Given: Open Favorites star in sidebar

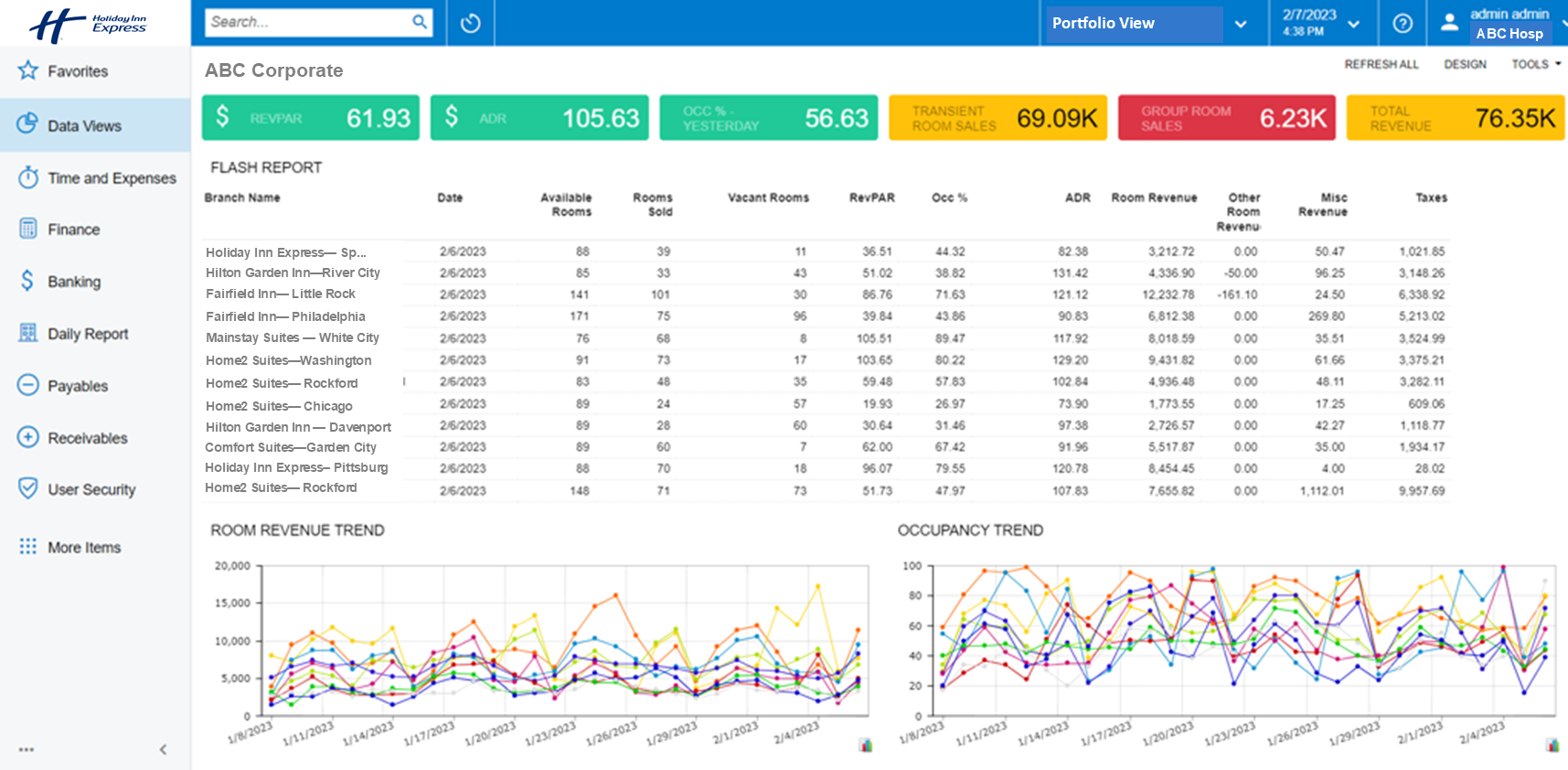Looking at the screenshot, I should pos(28,70).
